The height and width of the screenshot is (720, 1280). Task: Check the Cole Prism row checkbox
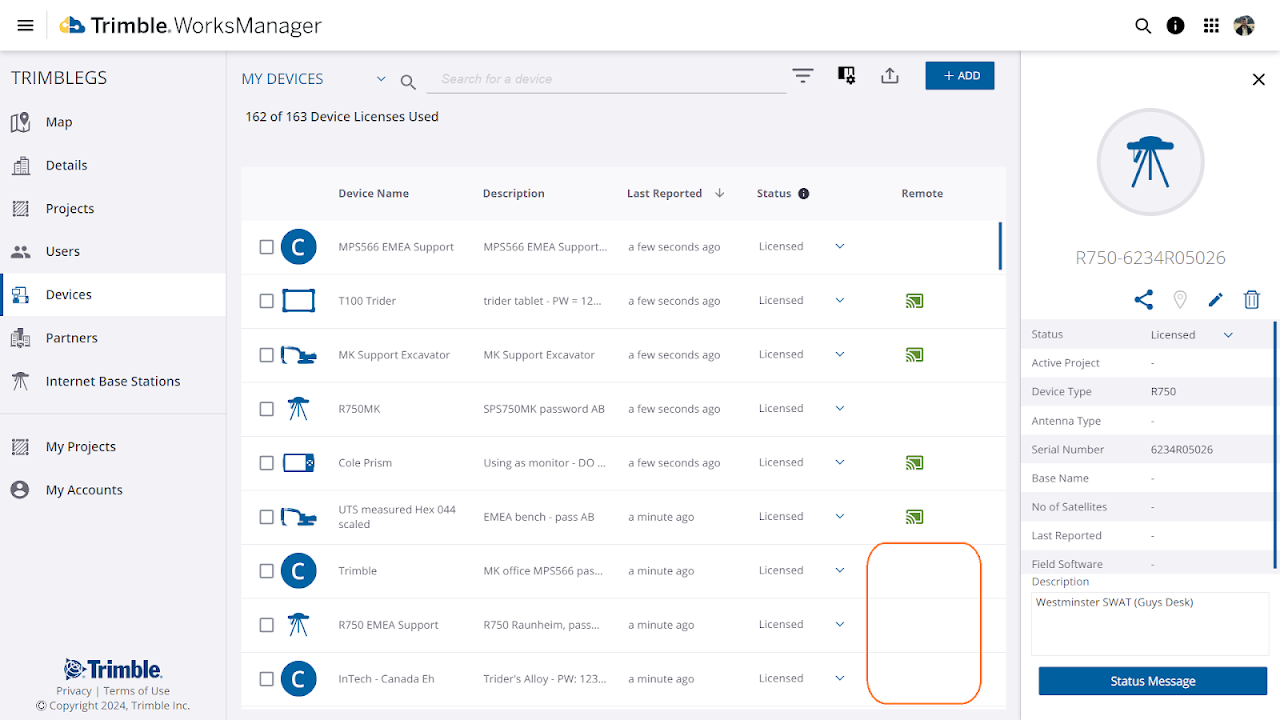[x=267, y=463]
